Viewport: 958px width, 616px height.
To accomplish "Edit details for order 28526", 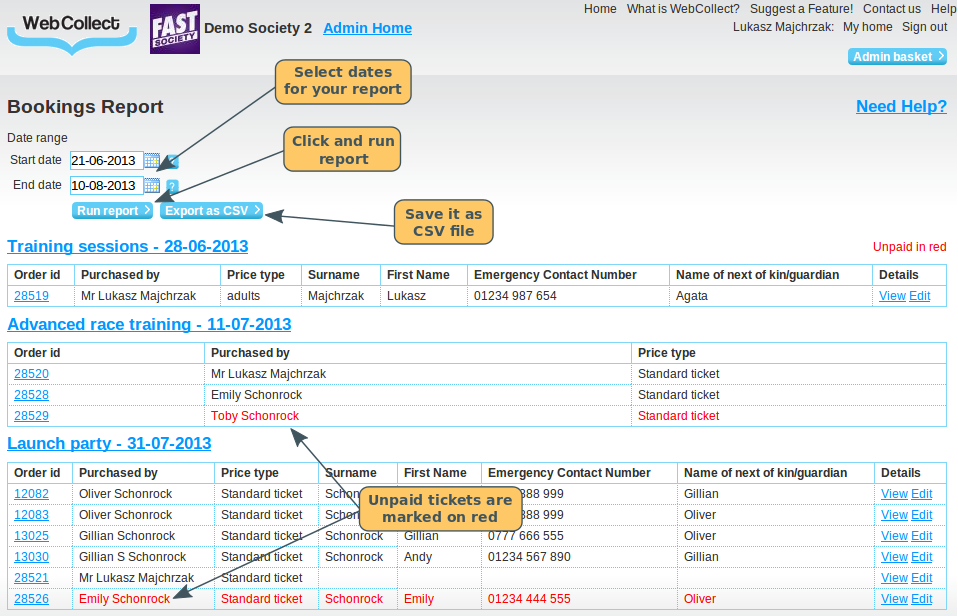I will (x=921, y=599).
